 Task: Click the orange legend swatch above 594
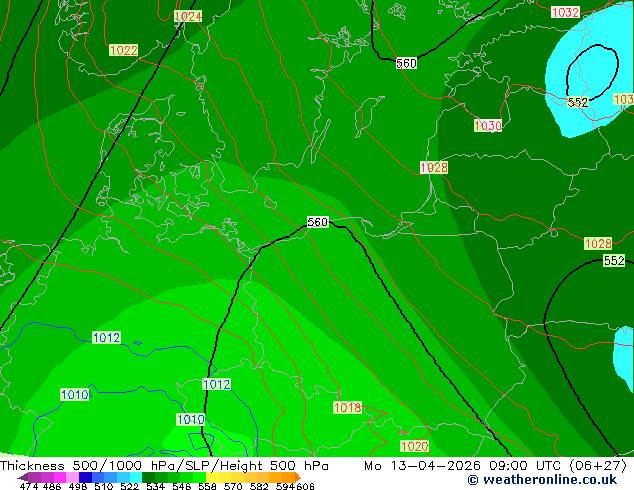click(288, 477)
